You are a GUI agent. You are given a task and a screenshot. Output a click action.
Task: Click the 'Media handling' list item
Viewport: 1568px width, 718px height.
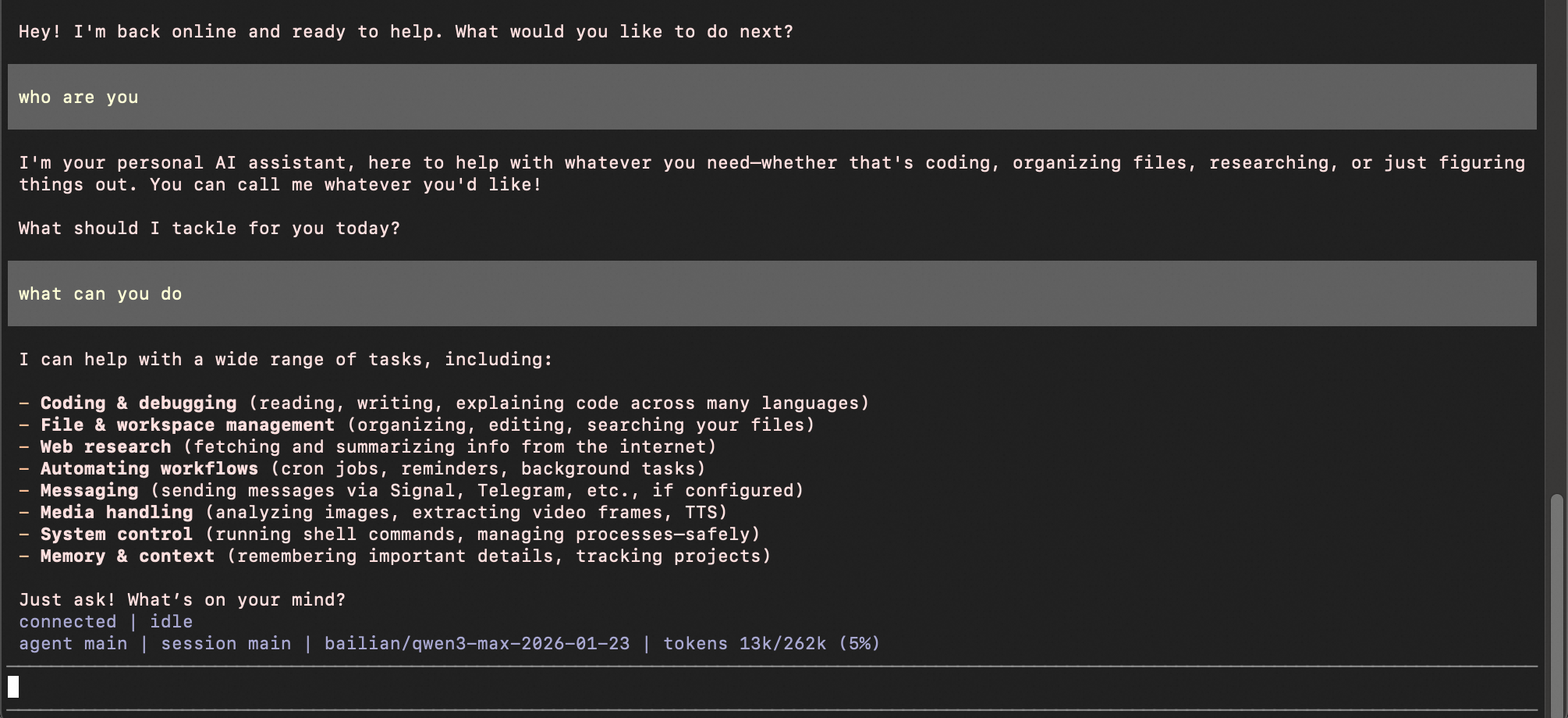116,513
